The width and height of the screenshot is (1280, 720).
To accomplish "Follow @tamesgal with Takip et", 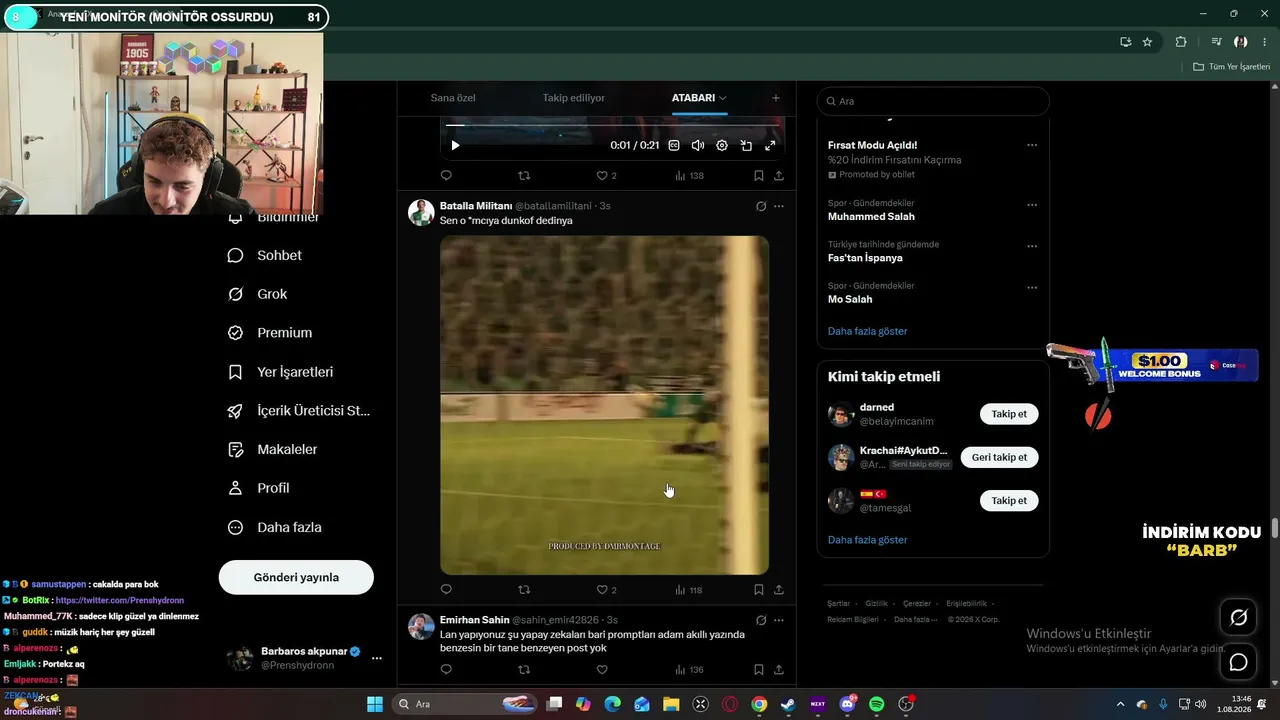I will tap(1009, 500).
